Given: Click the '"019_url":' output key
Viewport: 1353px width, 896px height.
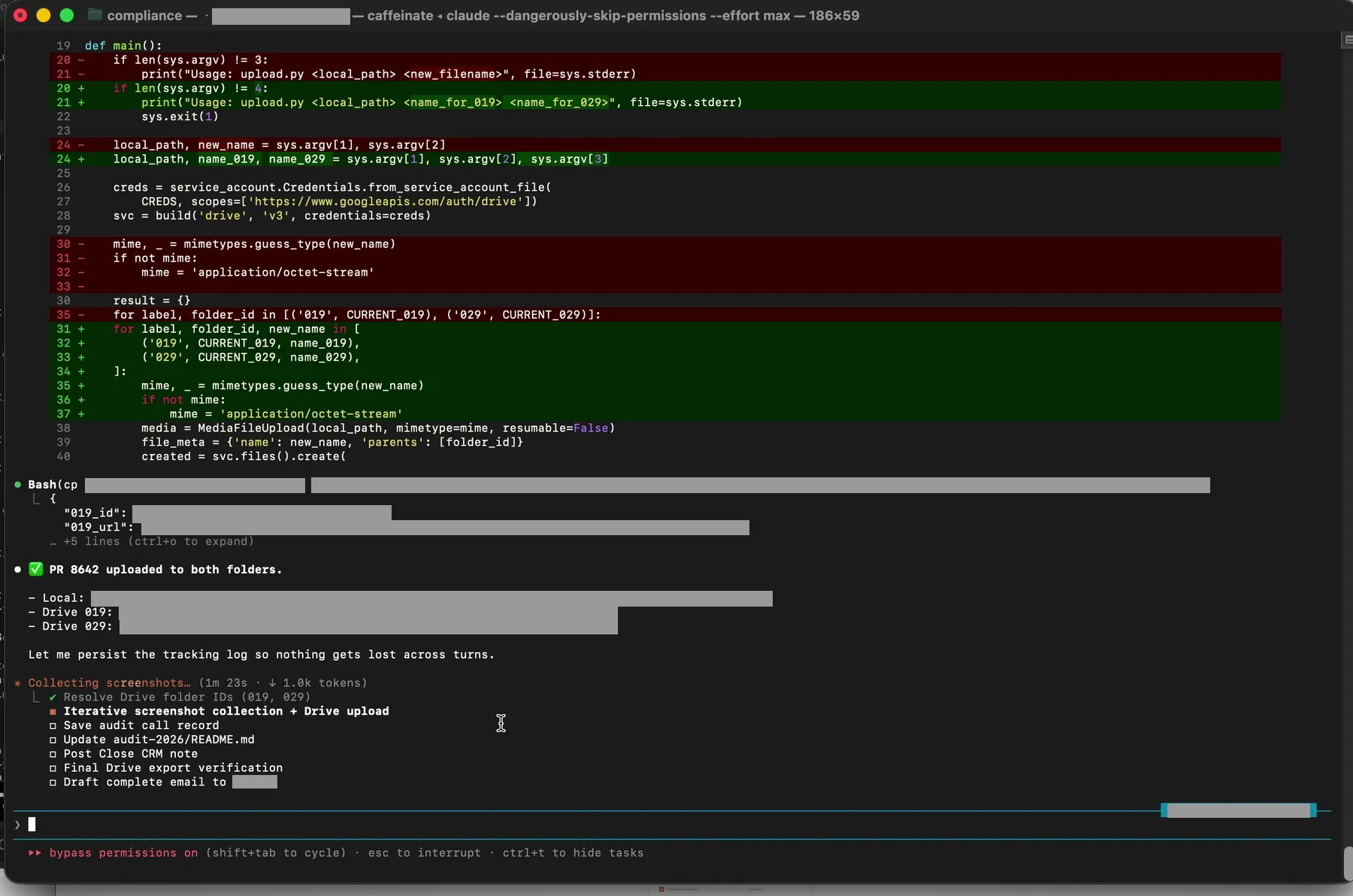Looking at the screenshot, I should (x=98, y=527).
